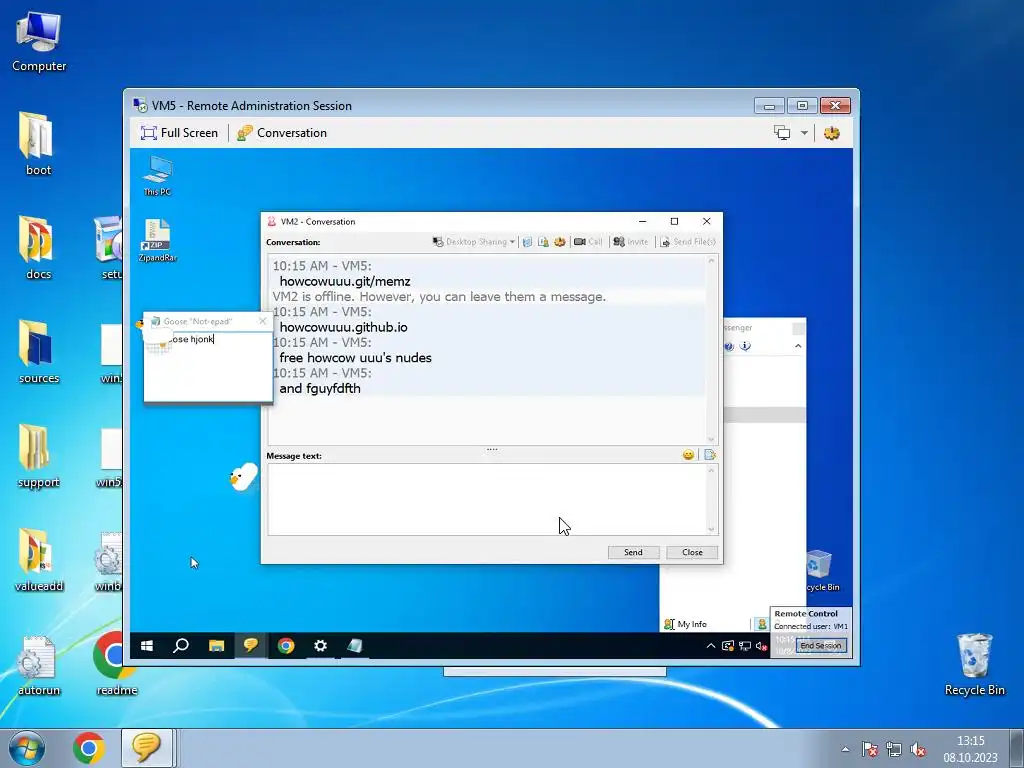Click the notepad-like icon on remote taskbar

pyautogui.click(x=355, y=646)
